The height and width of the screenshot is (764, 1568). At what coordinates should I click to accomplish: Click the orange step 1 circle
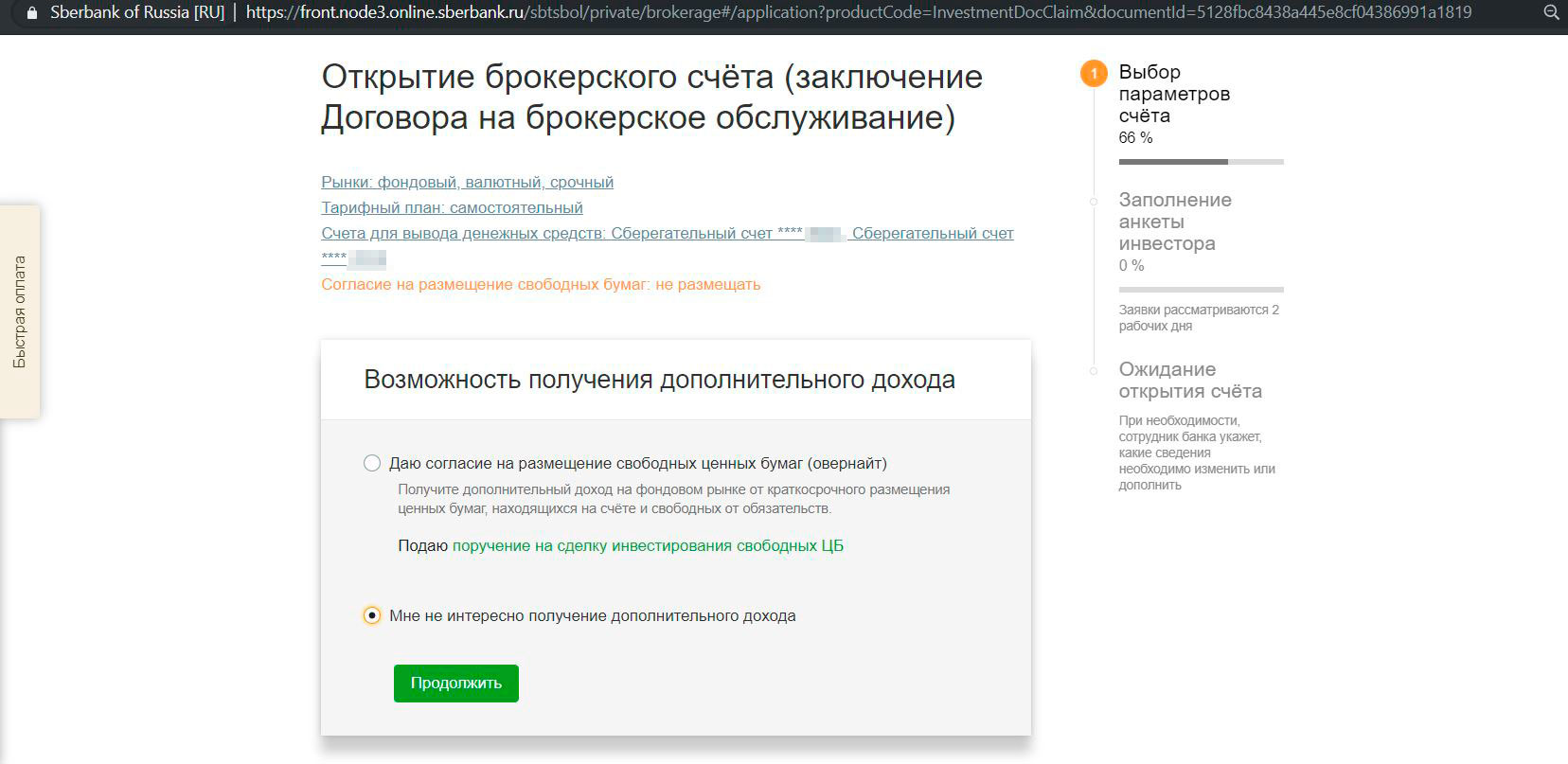coord(1094,74)
